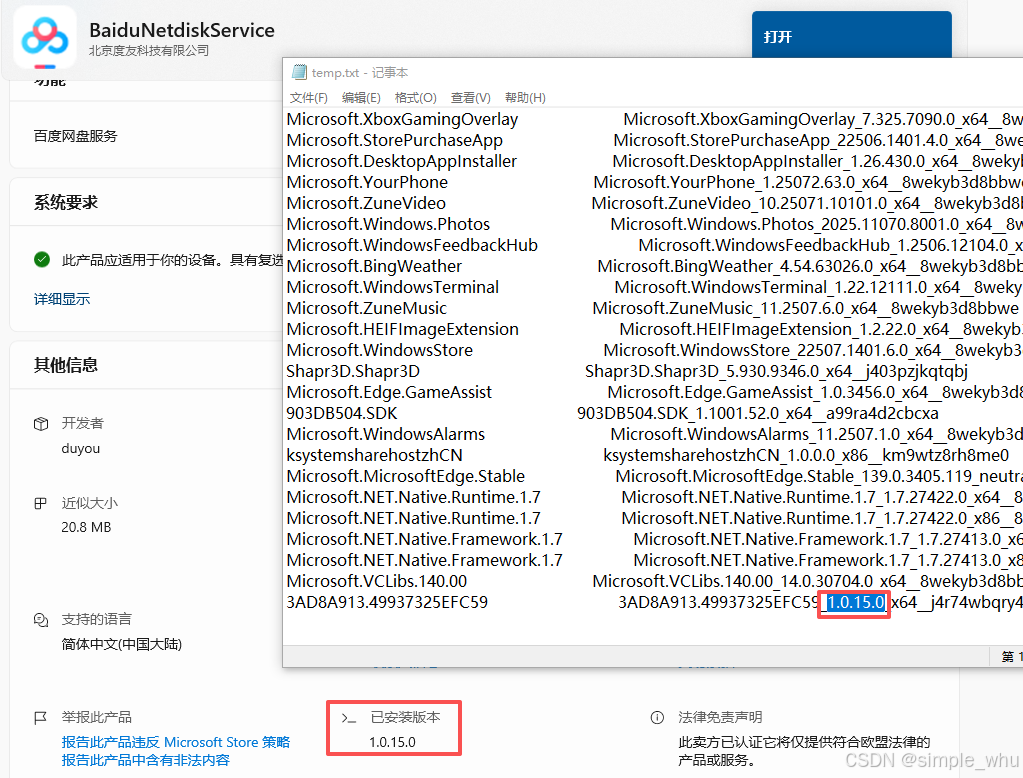Image resolution: width=1023 pixels, height=778 pixels.
Task: Click Microsoft.YourPhone name in Notepad
Action: tap(367, 182)
